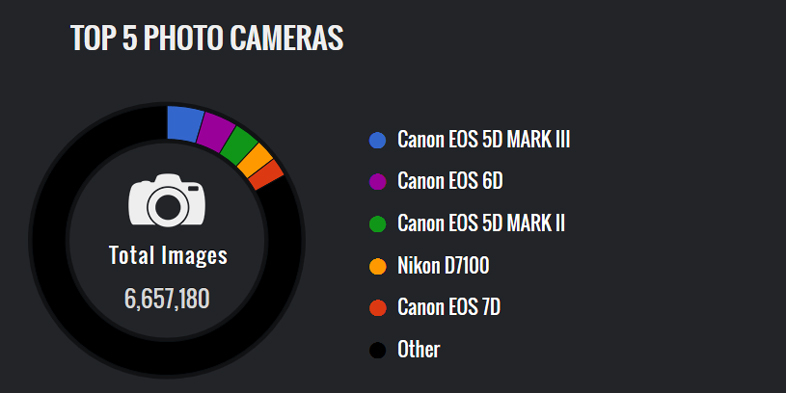This screenshot has width=786, height=393.
Task: Click the orange Nikon D7100 legend dot
Action: (x=377, y=266)
